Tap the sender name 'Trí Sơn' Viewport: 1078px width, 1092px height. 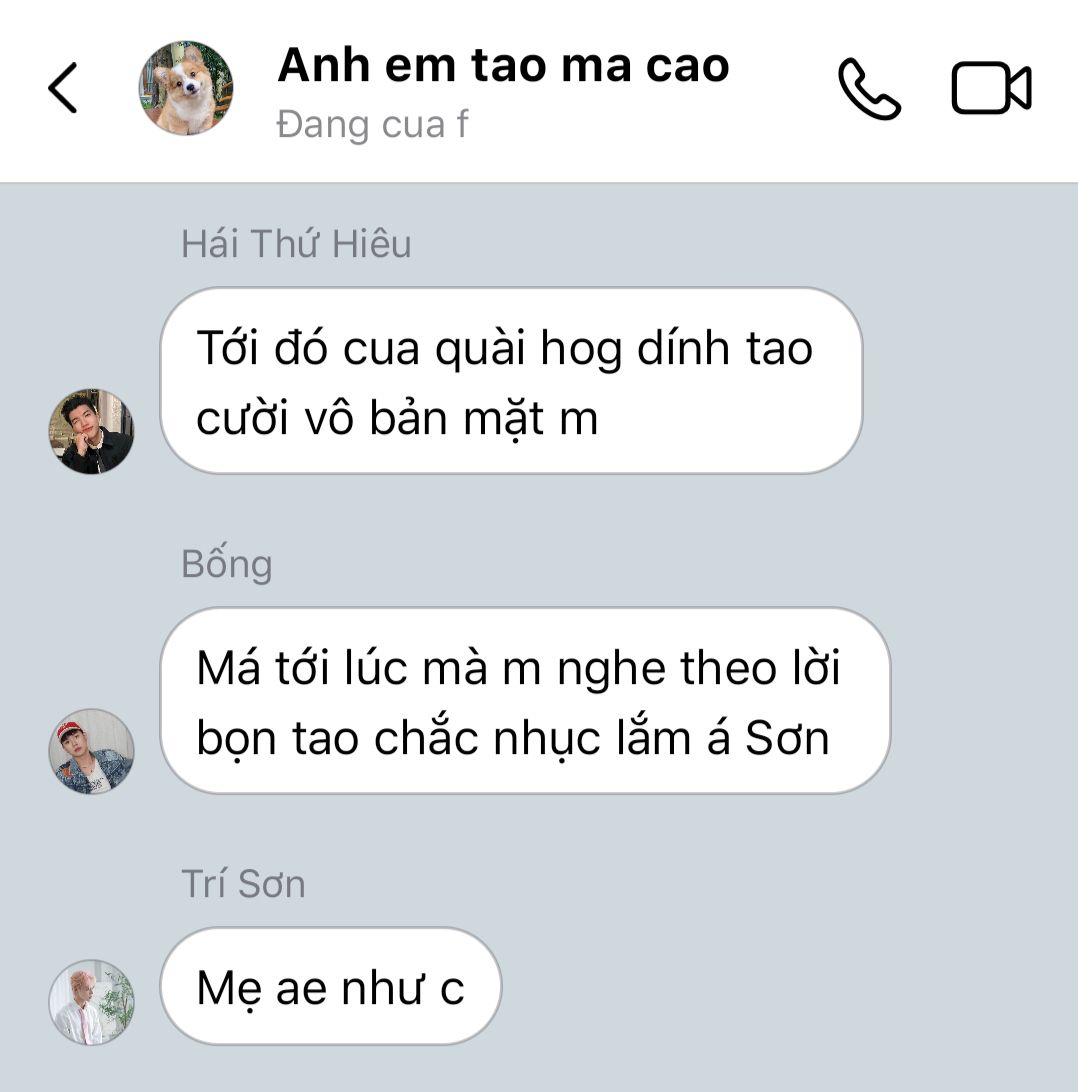243,884
